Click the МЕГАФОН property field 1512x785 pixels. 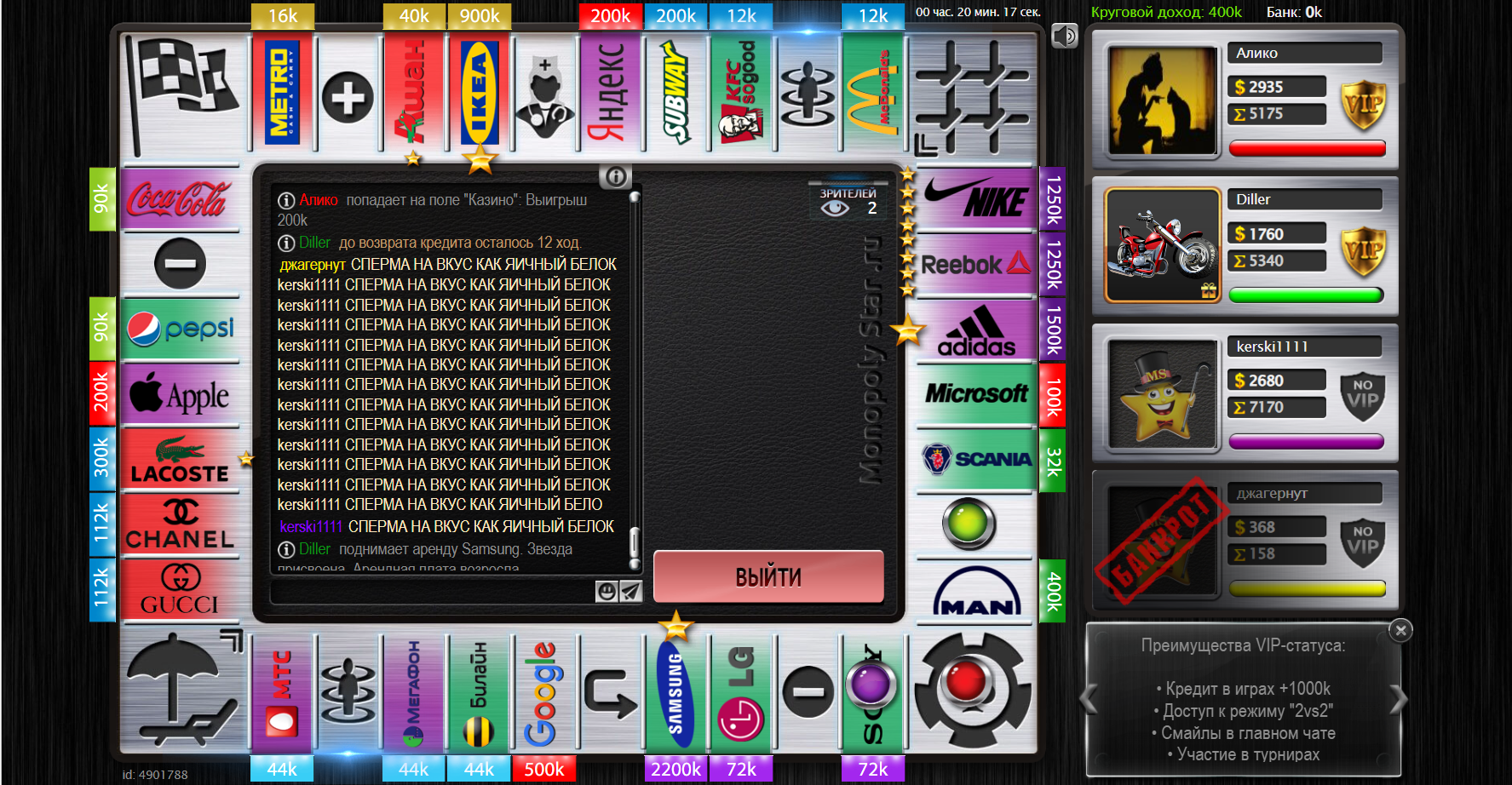click(x=414, y=691)
